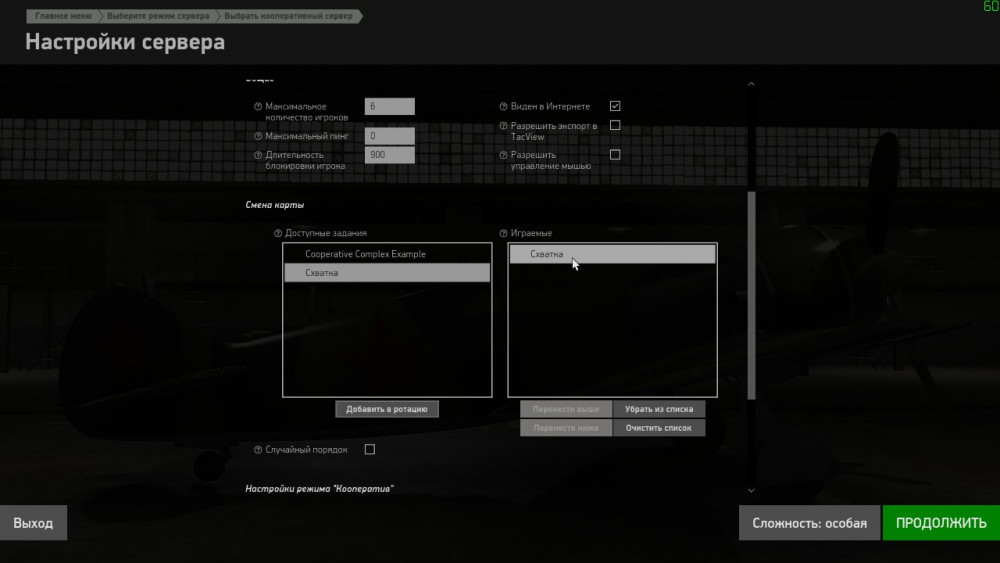
Task: Click the Добавить в ротацию button
Action: pyautogui.click(x=387, y=409)
